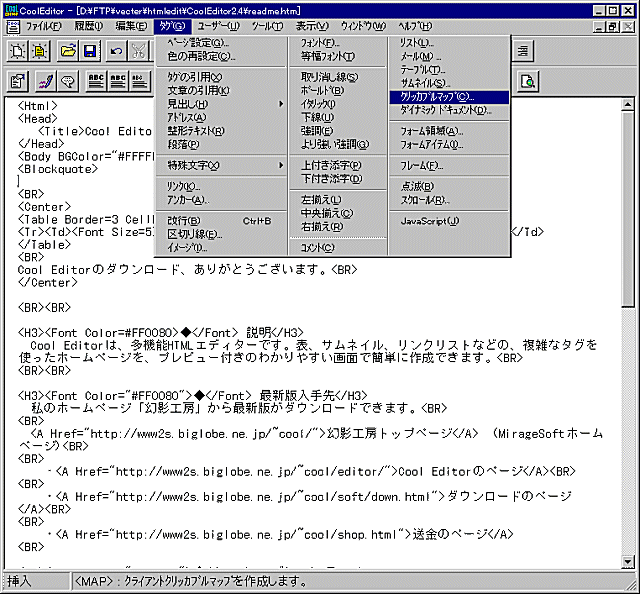The image size is (640, 594).
Task: Click the new yellow template document icon
Action: point(40,51)
